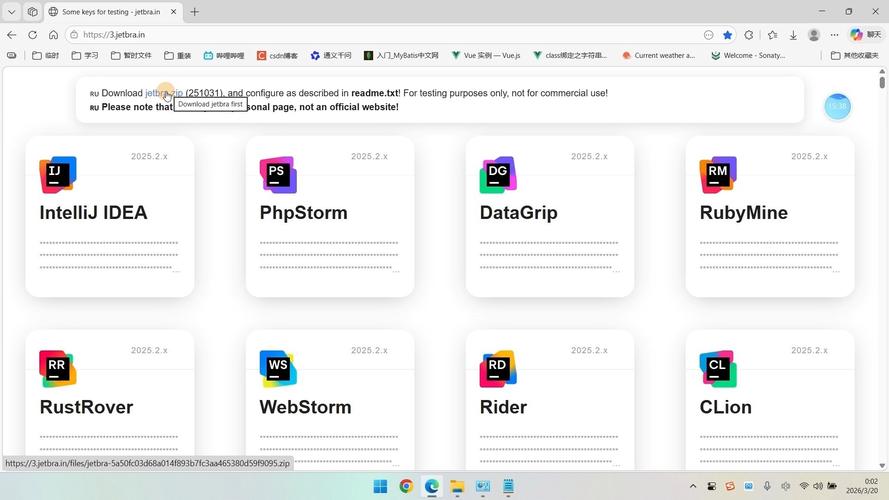Launch Chrome from the taskbar
This screenshot has height=500, width=889.
(x=406, y=486)
